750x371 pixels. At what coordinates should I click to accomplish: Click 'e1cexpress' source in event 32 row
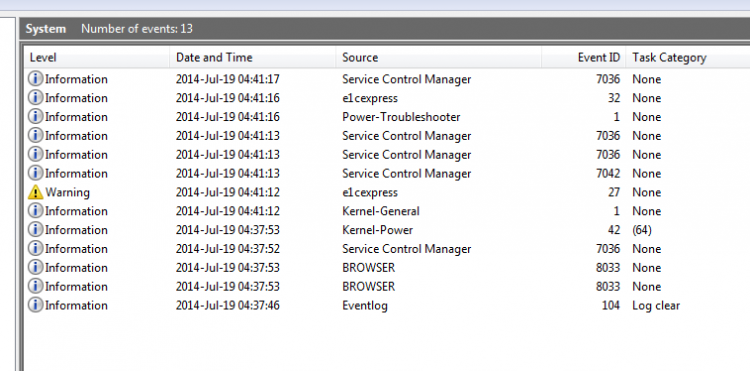[370, 98]
